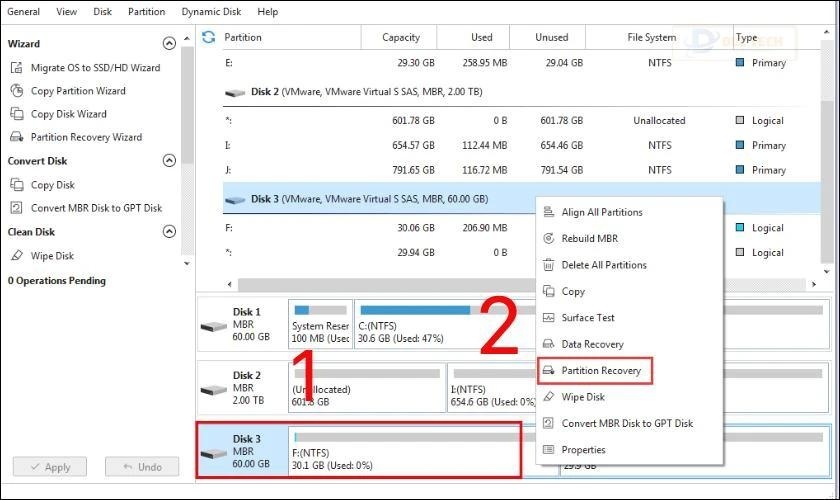840x500 pixels.
Task: Click partition list scroll left arrow
Action: click(x=230, y=285)
